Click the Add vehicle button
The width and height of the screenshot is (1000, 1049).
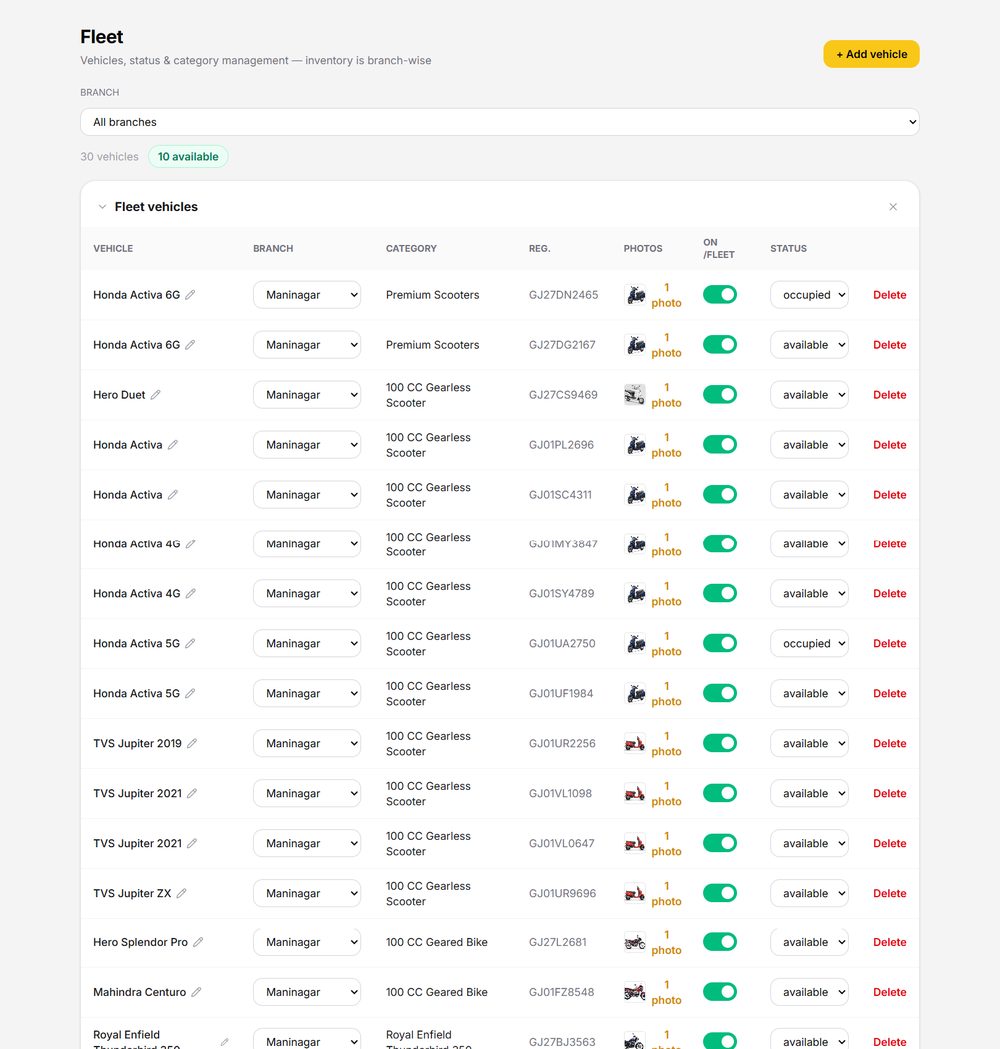pos(871,54)
